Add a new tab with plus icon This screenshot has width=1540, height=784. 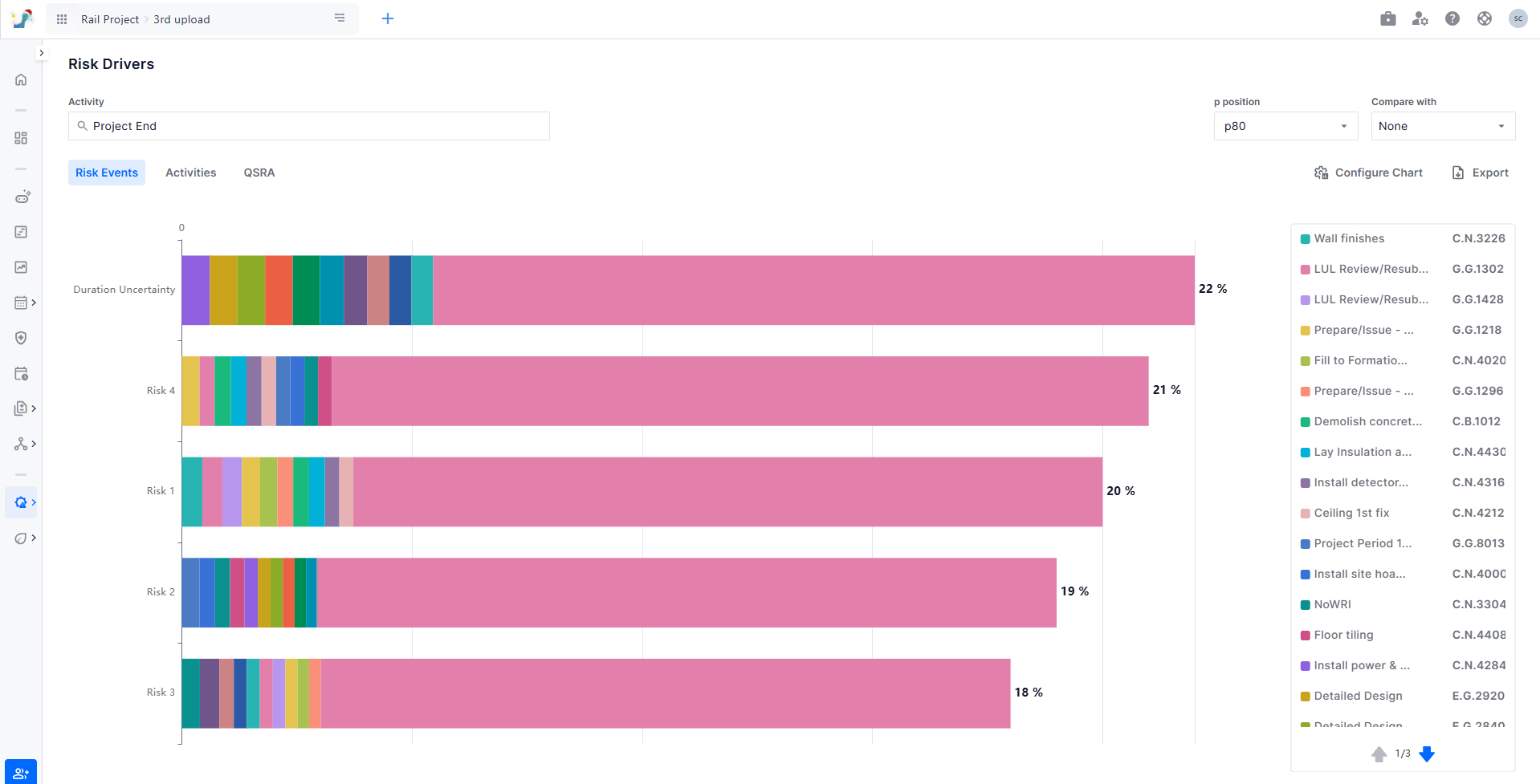tap(388, 18)
